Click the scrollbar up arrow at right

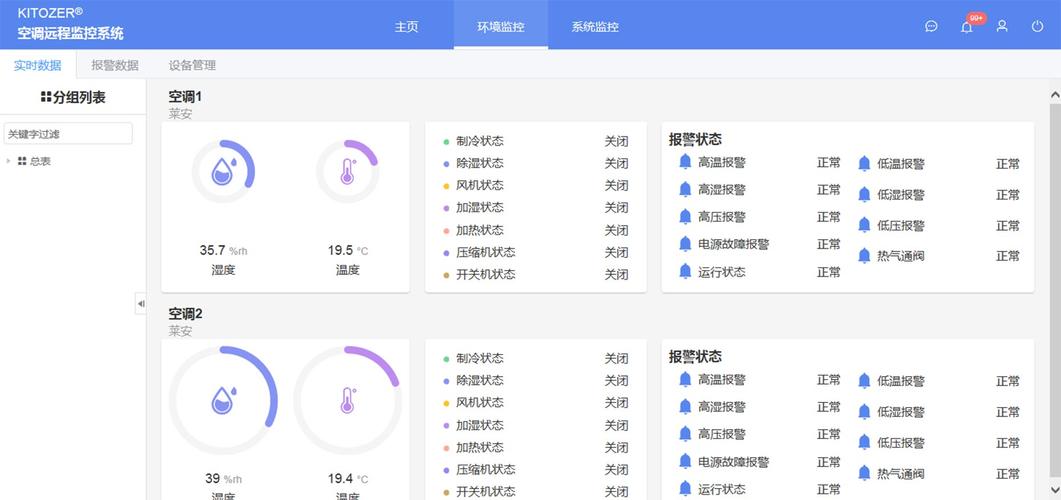coord(1055,95)
